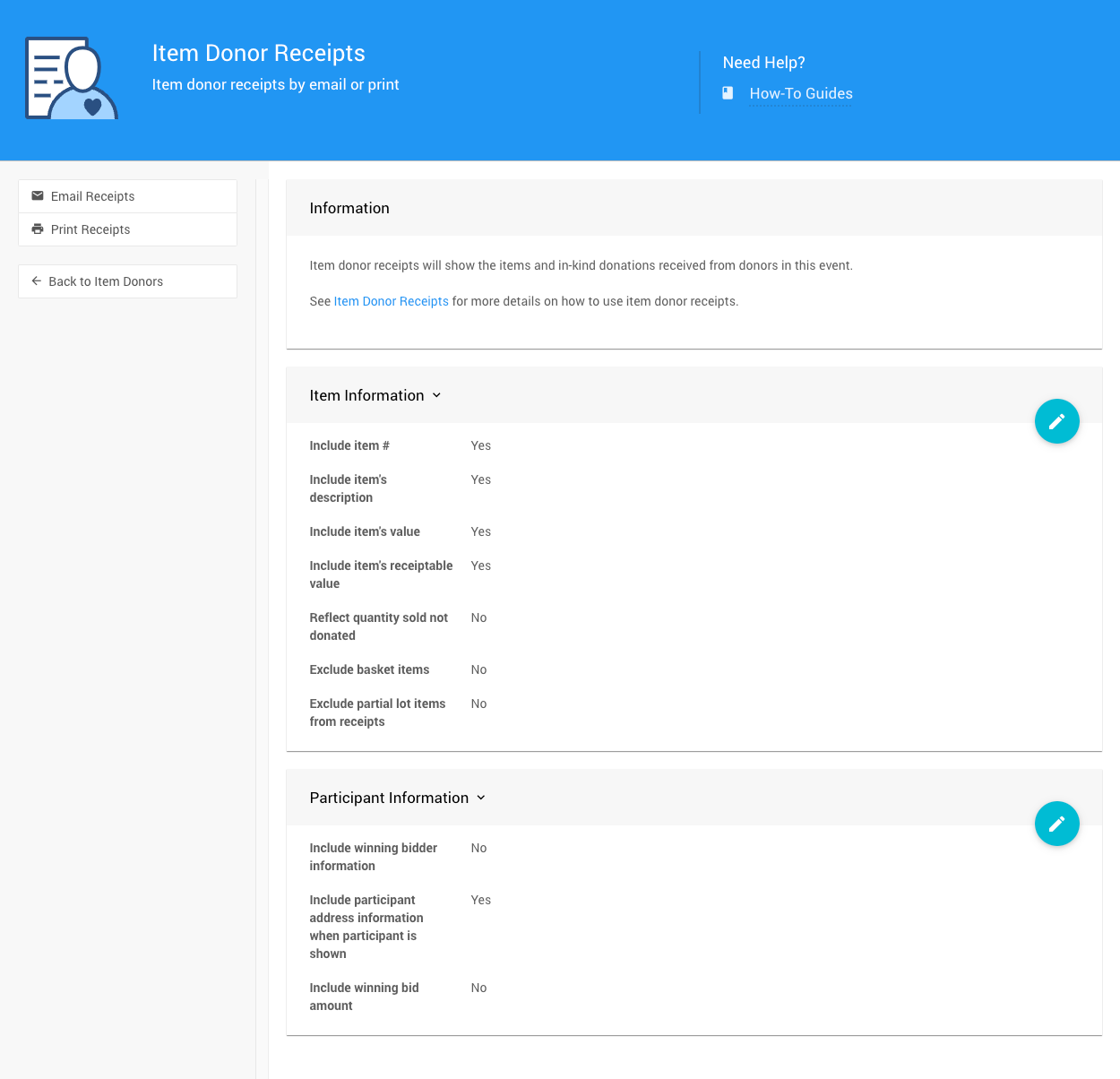The width and height of the screenshot is (1120, 1079).
Task: Collapse the Item Information section chevron
Action: (436, 395)
